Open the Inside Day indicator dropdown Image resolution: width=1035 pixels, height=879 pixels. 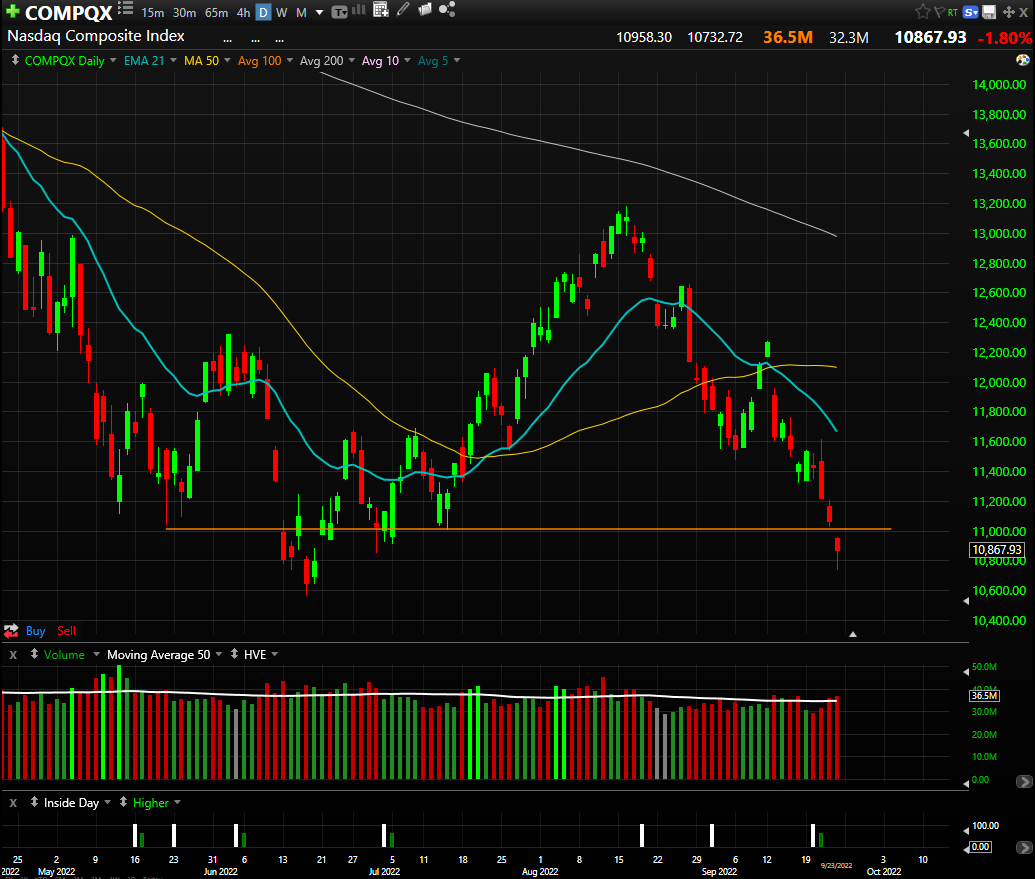point(108,802)
